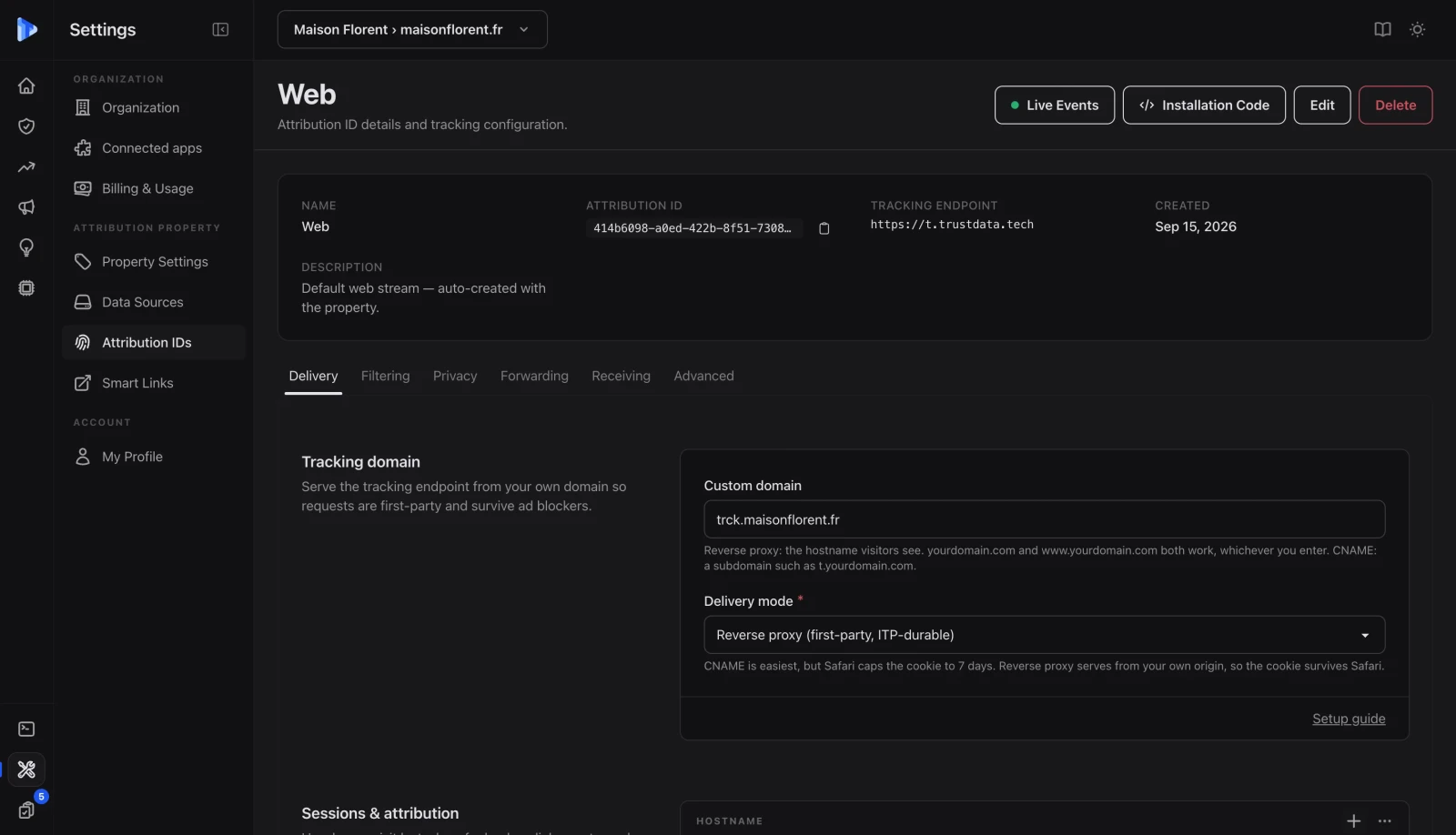The image size is (1456, 835).
Task: Go to Organization settings
Action: pyautogui.click(x=154, y=107)
